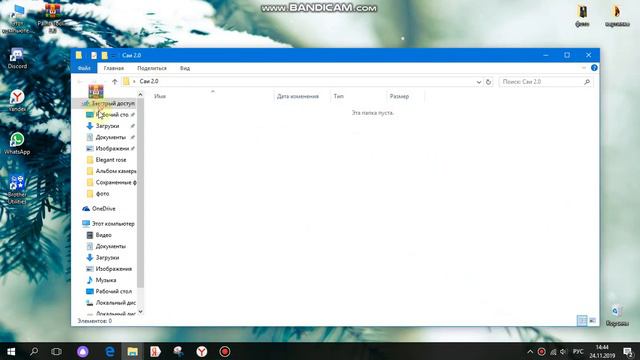Switch to large icons view layout icon

tap(593, 321)
